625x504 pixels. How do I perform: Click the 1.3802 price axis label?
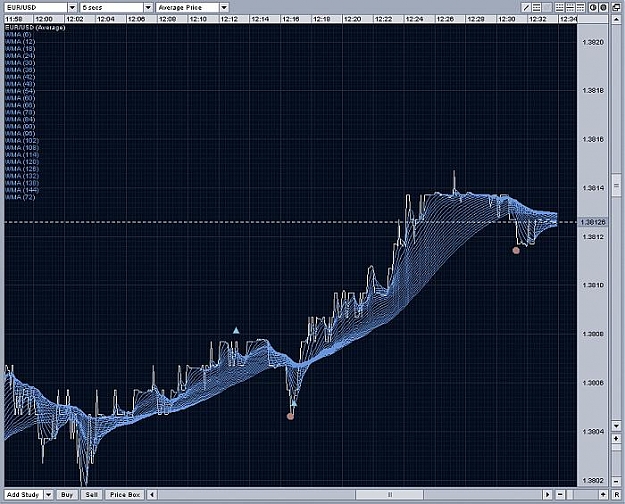tap(593, 480)
